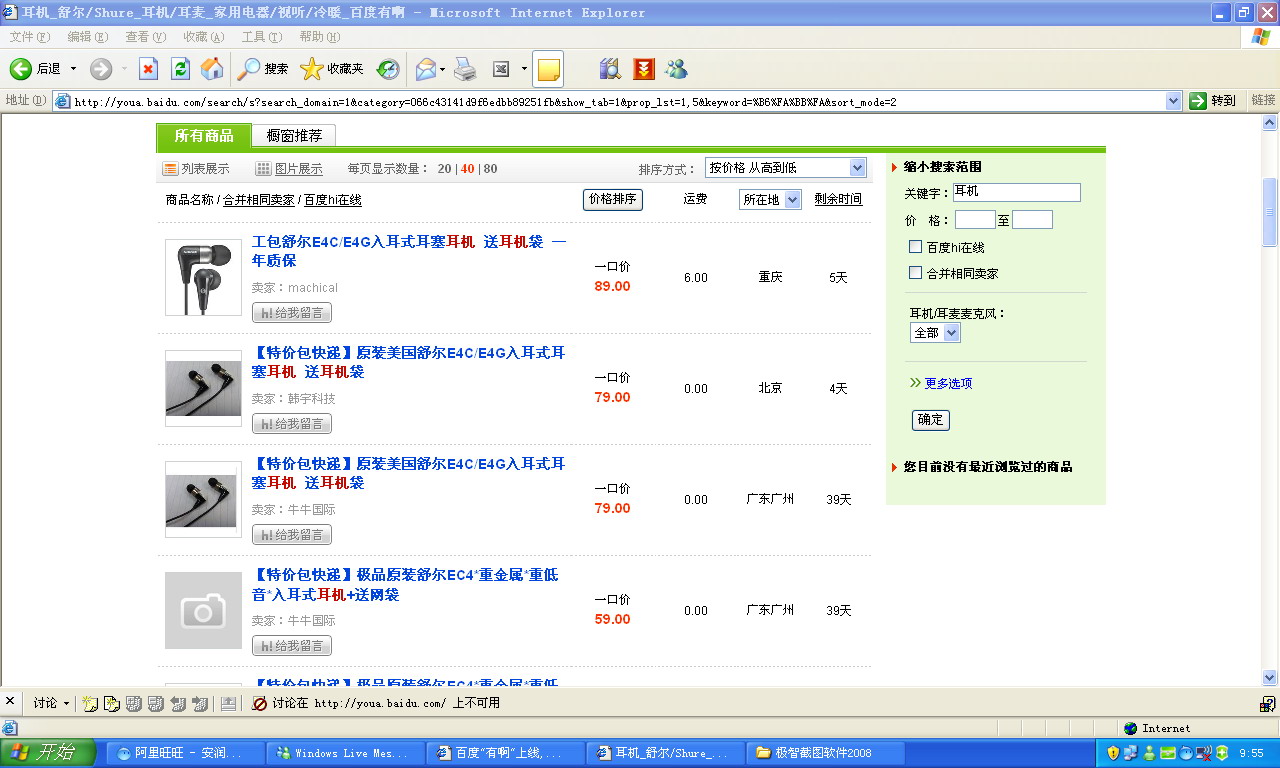Print the page with the printer icon

tap(465, 69)
